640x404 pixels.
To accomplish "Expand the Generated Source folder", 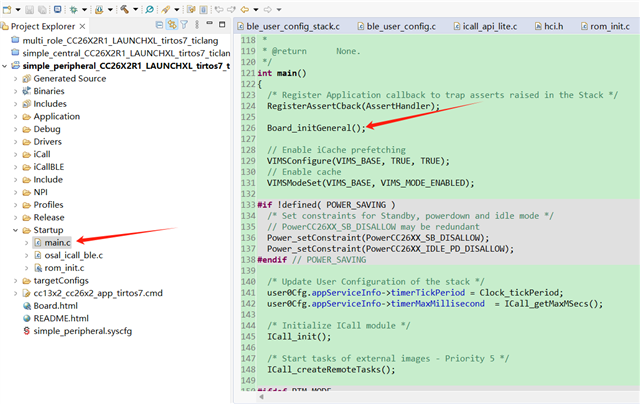I will (16, 79).
